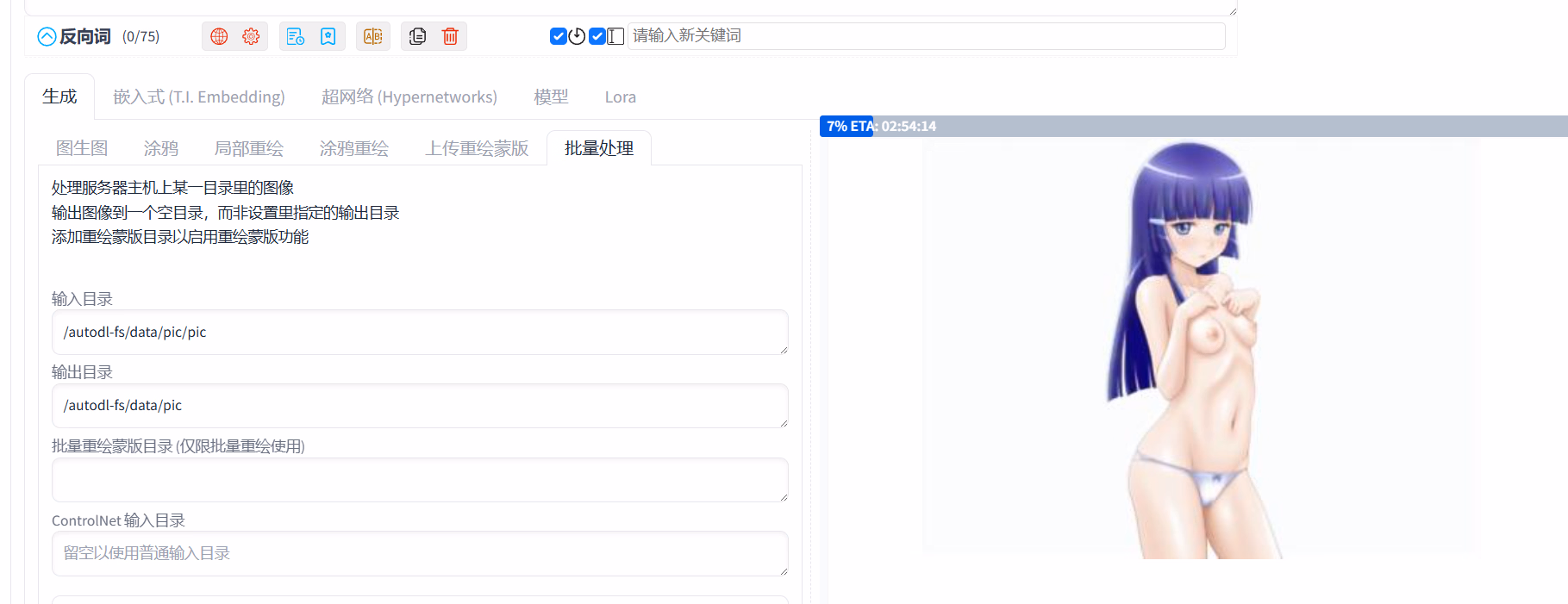This screenshot has height=604, width=1568.
Task: Click the text-cursor box icon
Action: 615,36
